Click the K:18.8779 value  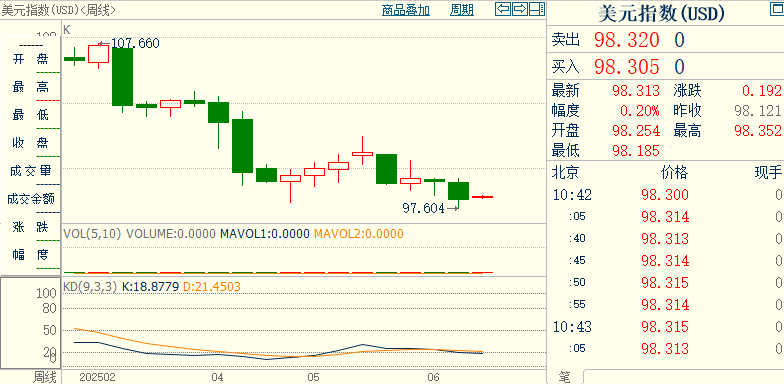(x=151, y=287)
